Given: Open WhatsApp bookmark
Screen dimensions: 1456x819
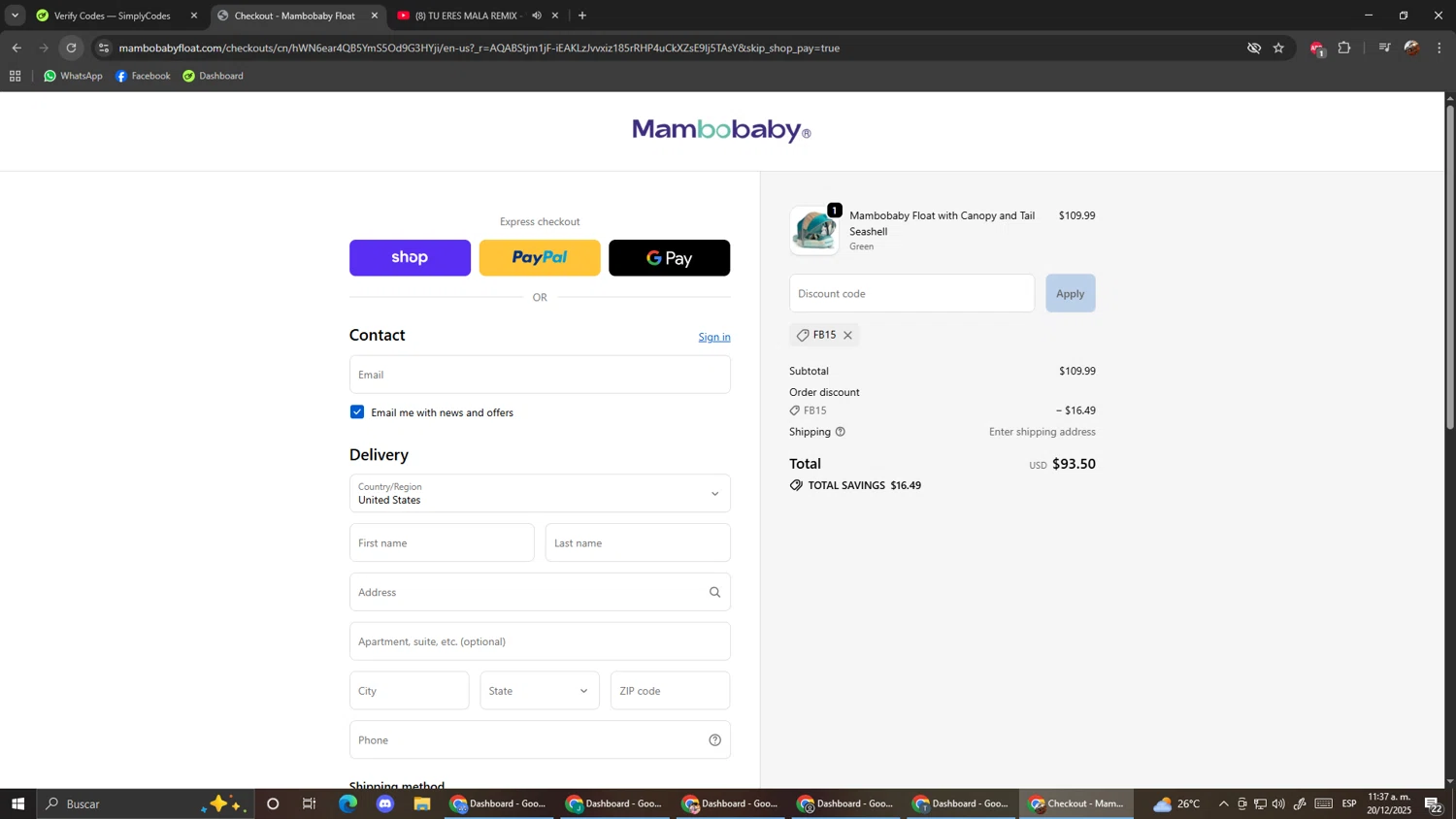Looking at the screenshot, I should [x=73, y=76].
